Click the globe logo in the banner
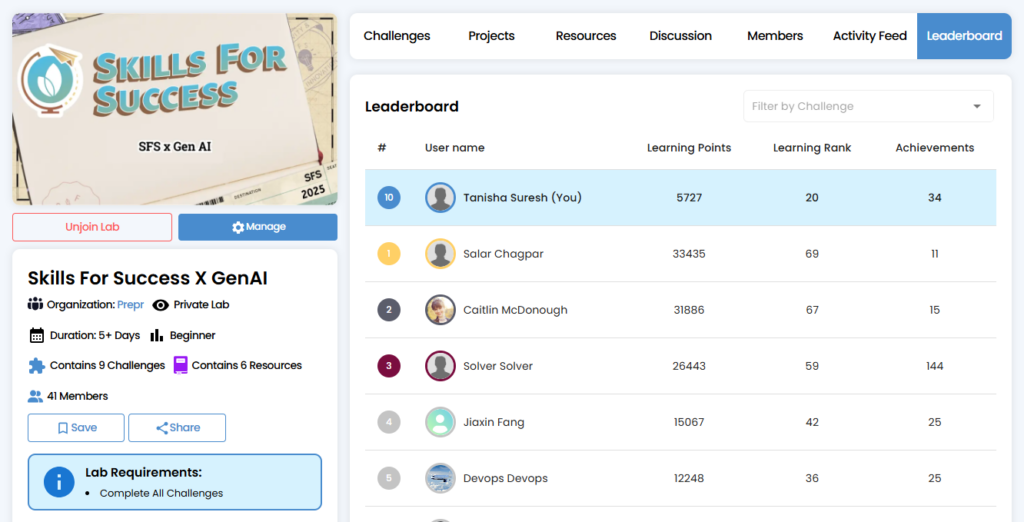This screenshot has width=1024, height=522. (x=51, y=80)
